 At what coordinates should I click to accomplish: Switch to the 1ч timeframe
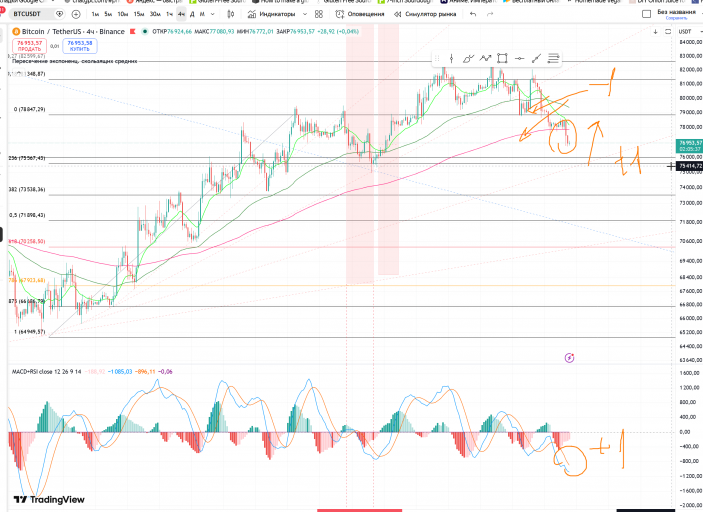[169, 14]
